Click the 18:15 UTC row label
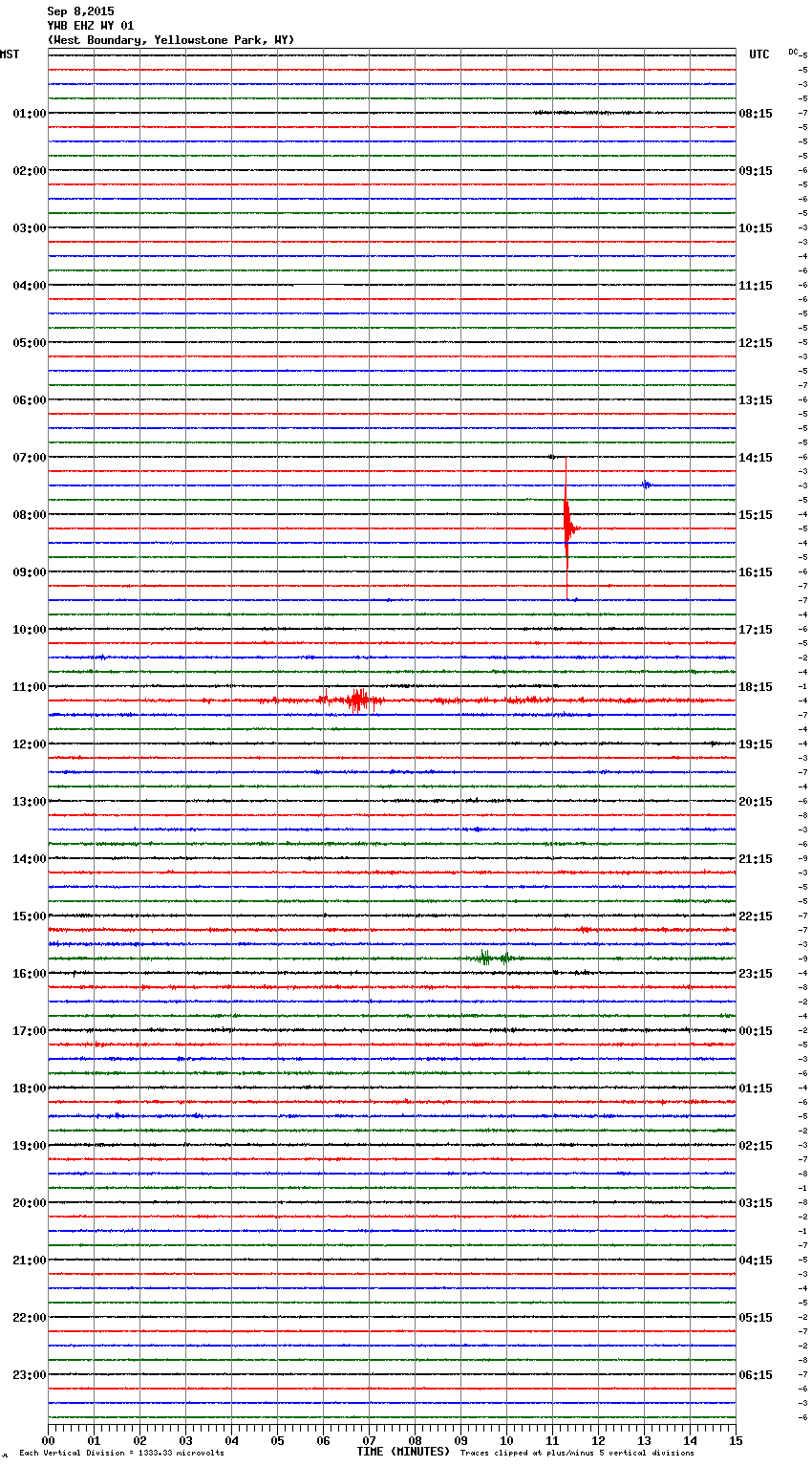 [756, 687]
